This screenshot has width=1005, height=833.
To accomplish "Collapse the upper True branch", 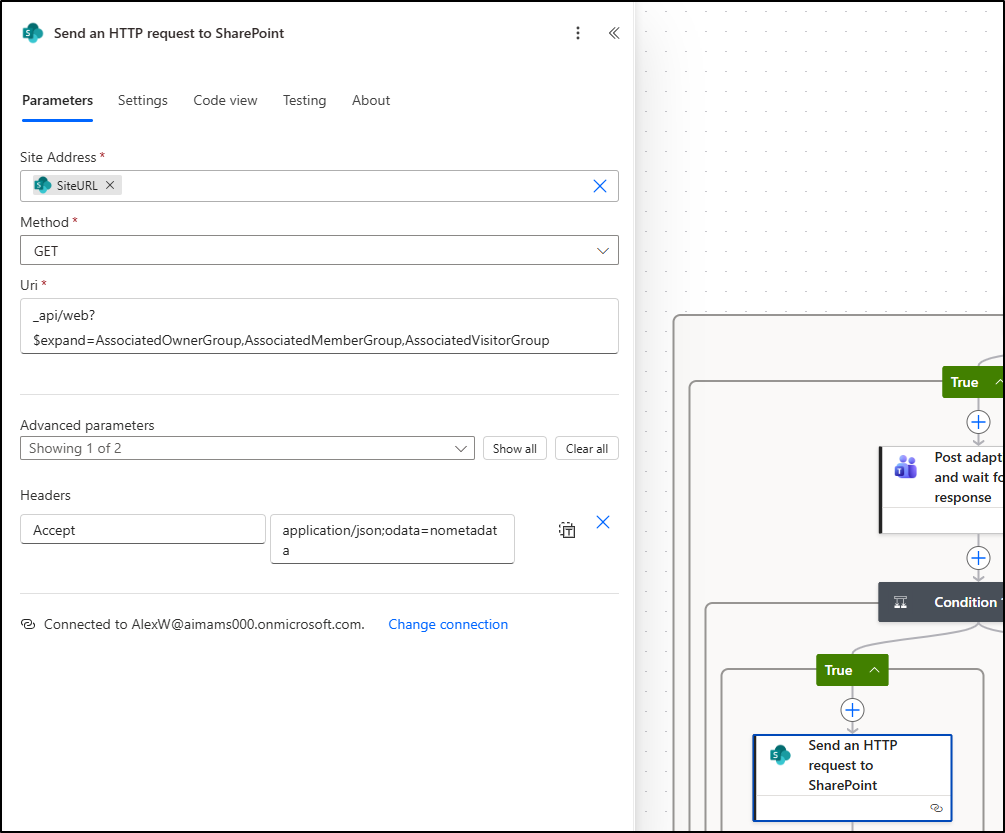I will point(997,382).
